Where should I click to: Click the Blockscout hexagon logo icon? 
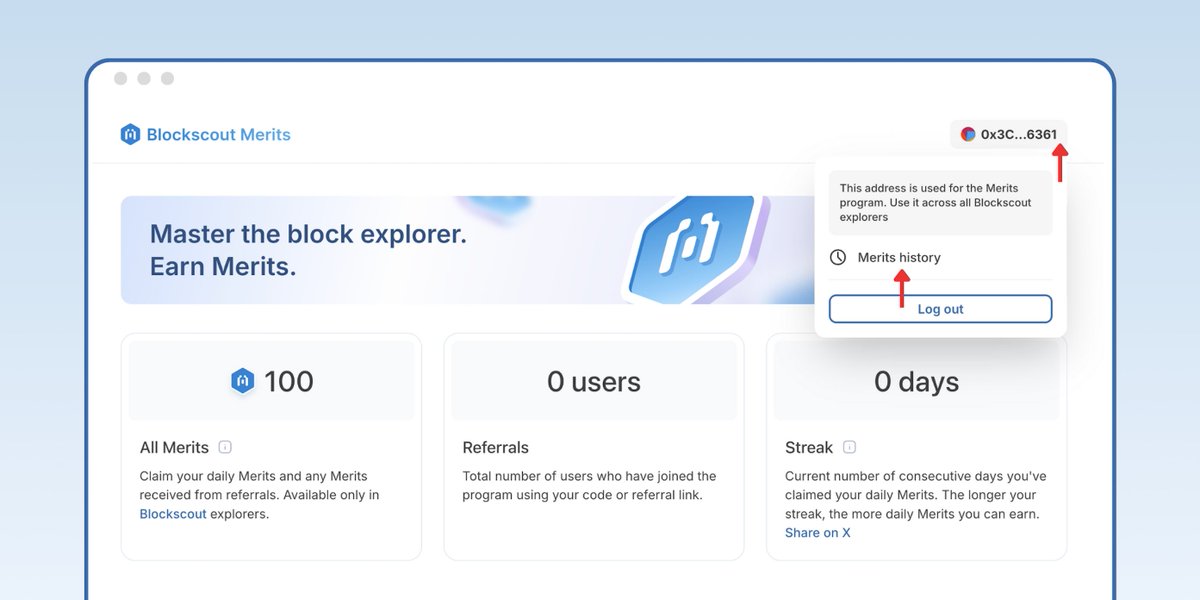[x=130, y=134]
